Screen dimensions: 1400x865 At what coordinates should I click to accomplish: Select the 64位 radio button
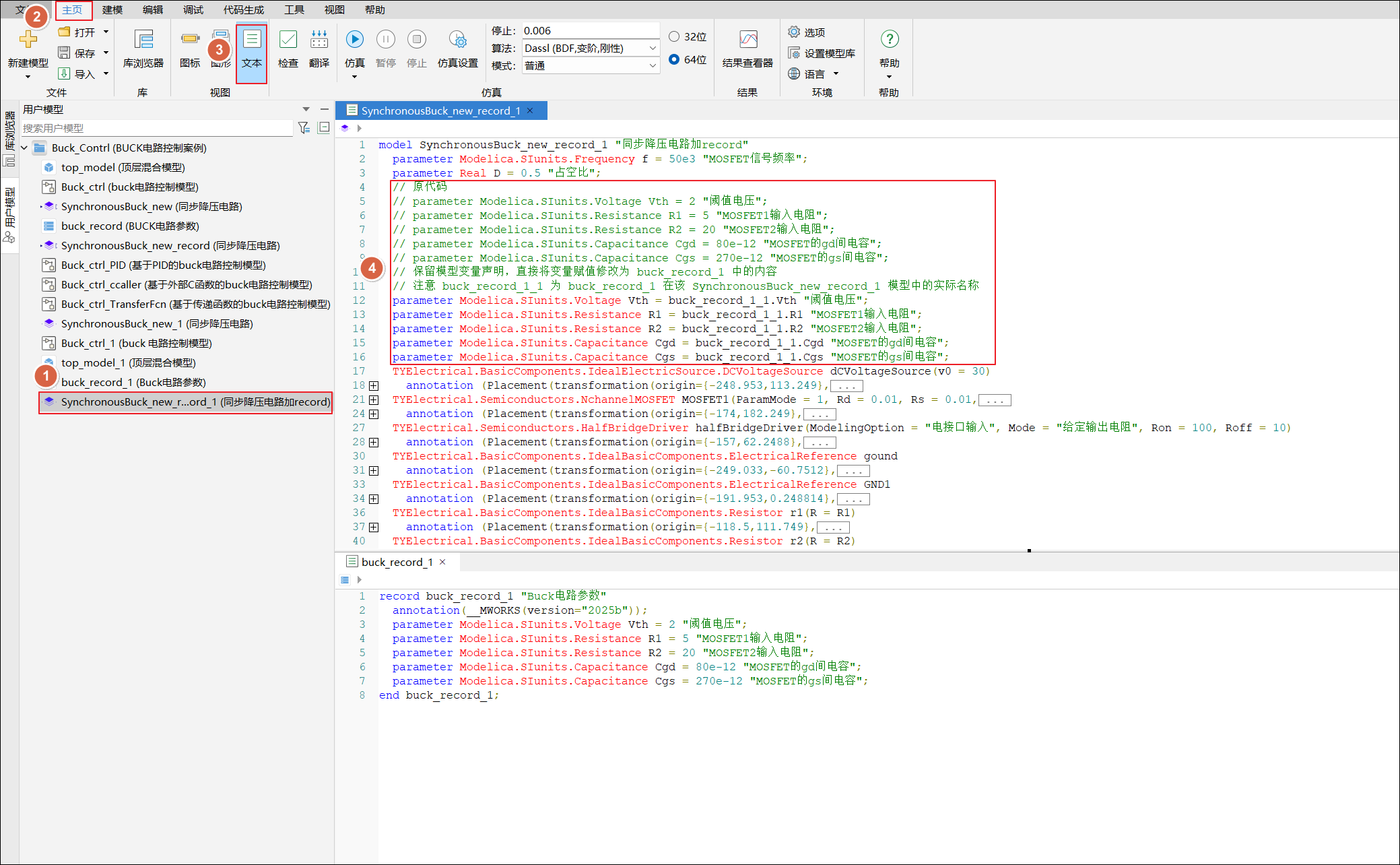(674, 59)
